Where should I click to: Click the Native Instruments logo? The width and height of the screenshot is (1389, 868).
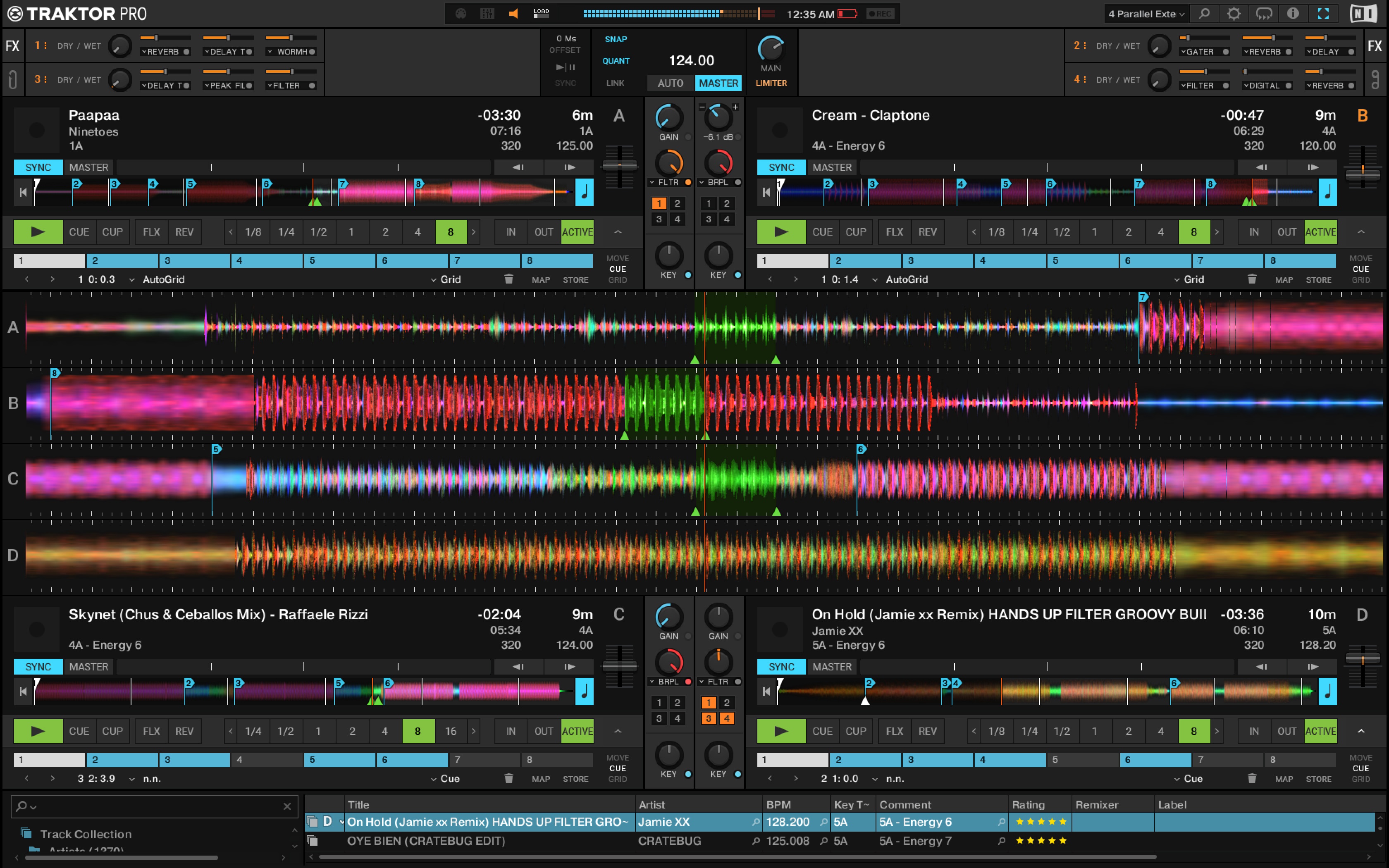point(1364,14)
